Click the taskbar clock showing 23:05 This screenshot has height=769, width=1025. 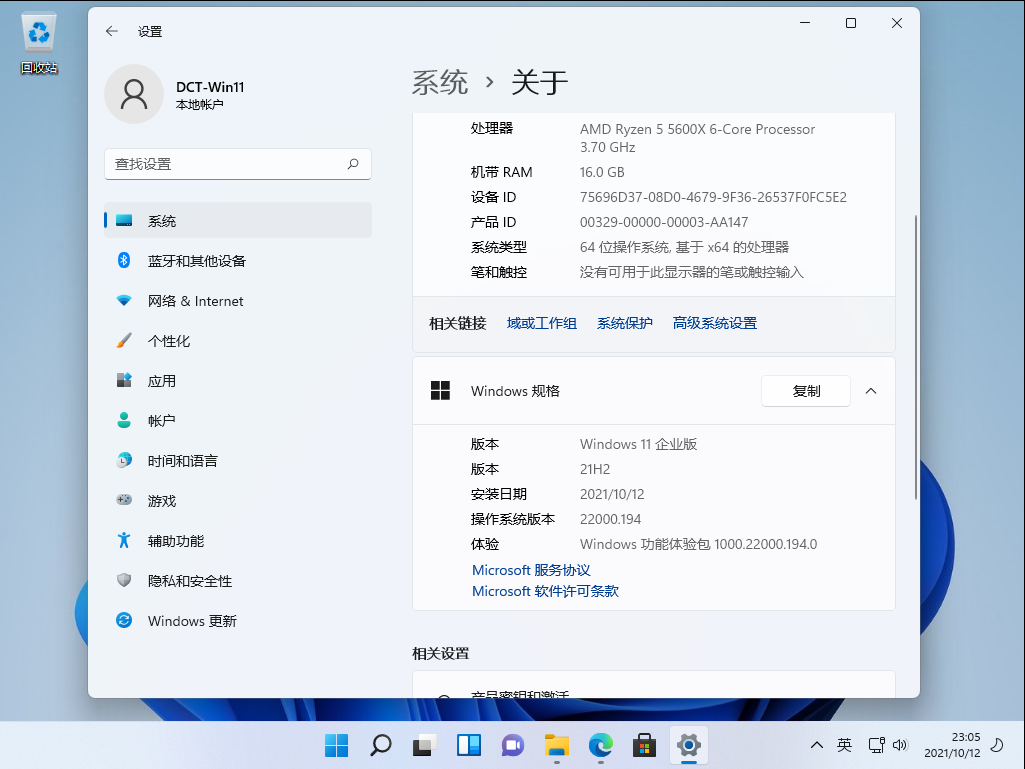[x=952, y=745]
